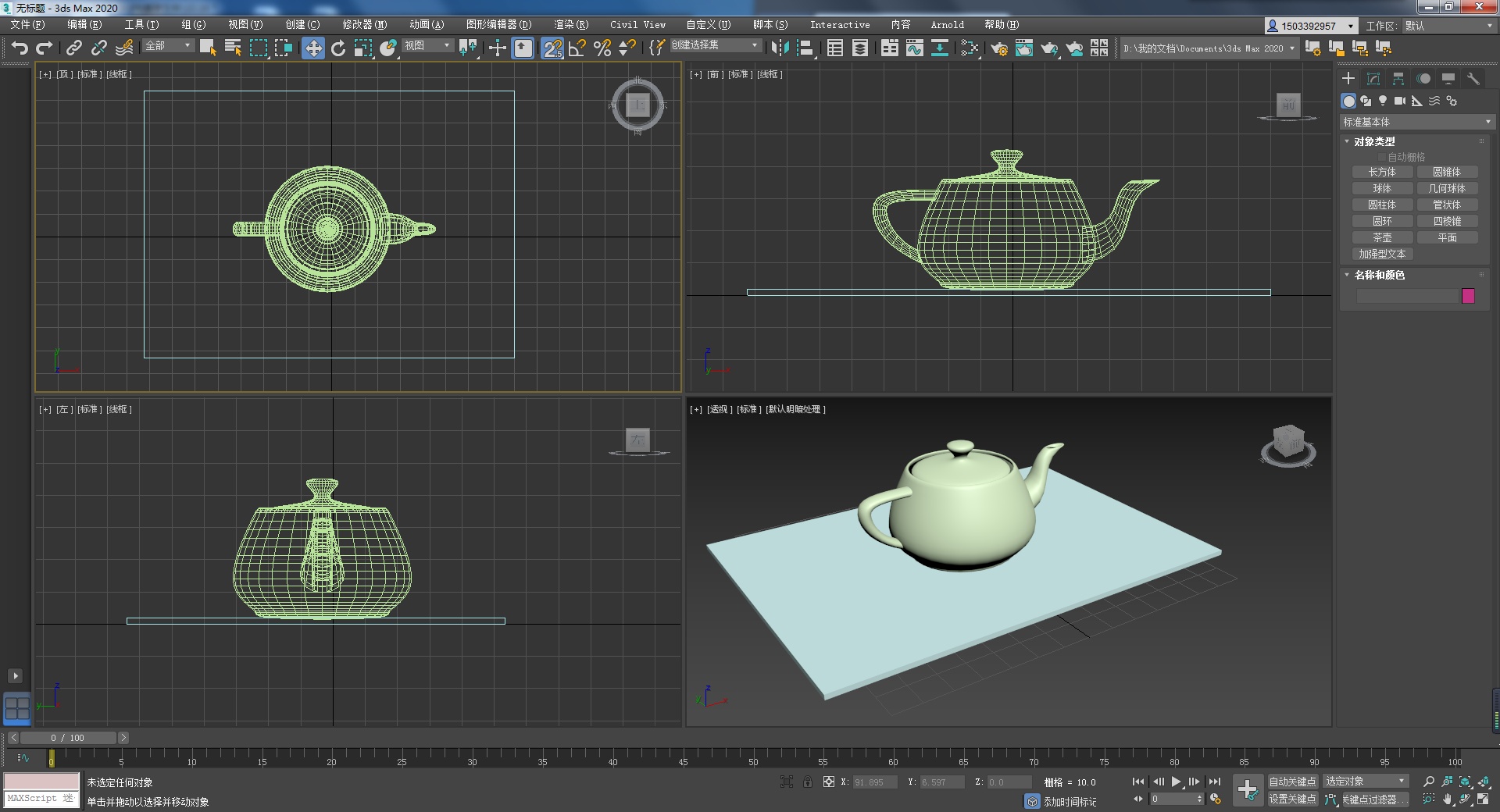Click the object name input field
This screenshot has height=812, width=1500.
[x=1407, y=296]
